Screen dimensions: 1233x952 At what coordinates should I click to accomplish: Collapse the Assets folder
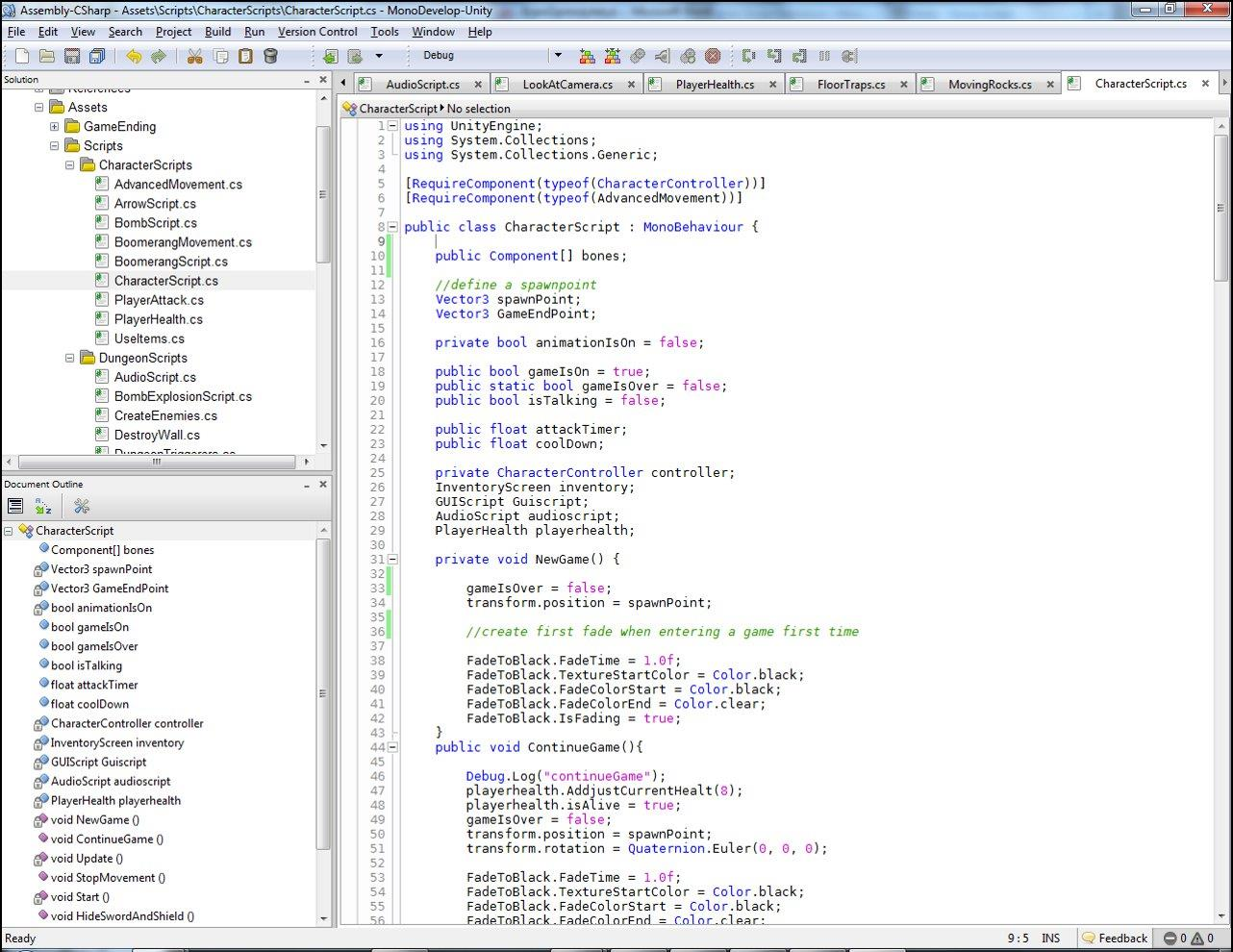(39, 108)
